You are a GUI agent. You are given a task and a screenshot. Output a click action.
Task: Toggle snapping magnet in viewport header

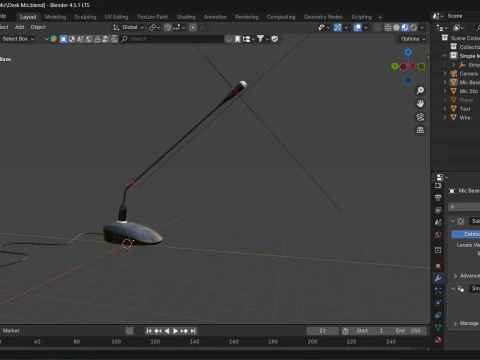(168, 27)
